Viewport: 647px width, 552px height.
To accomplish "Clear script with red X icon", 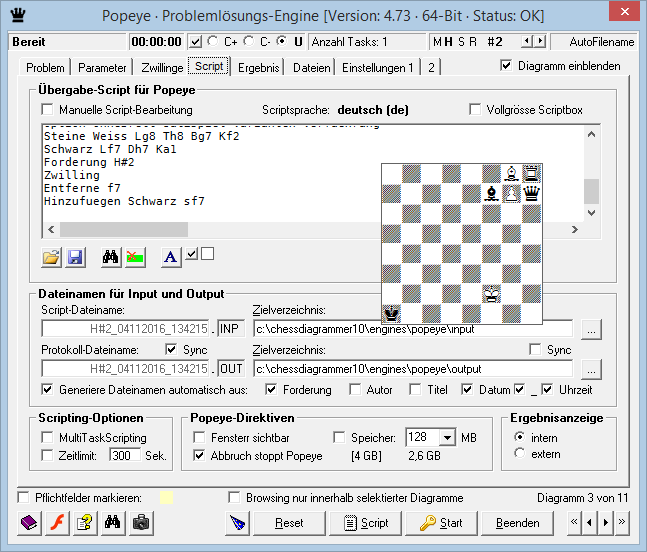I will [x=135, y=257].
